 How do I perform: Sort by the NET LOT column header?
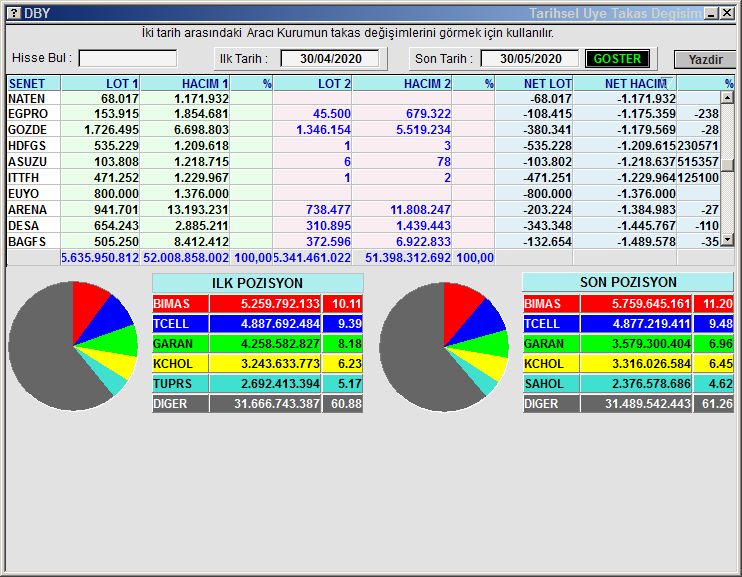[x=534, y=83]
